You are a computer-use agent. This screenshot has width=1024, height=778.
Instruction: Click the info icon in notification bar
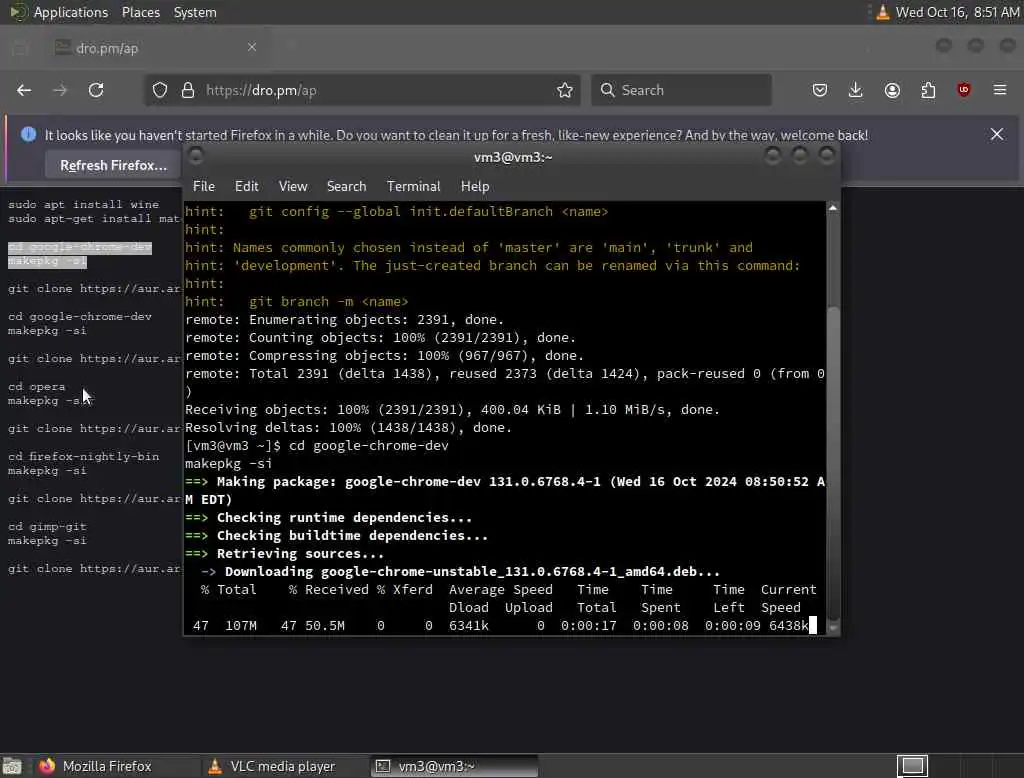click(x=28, y=135)
